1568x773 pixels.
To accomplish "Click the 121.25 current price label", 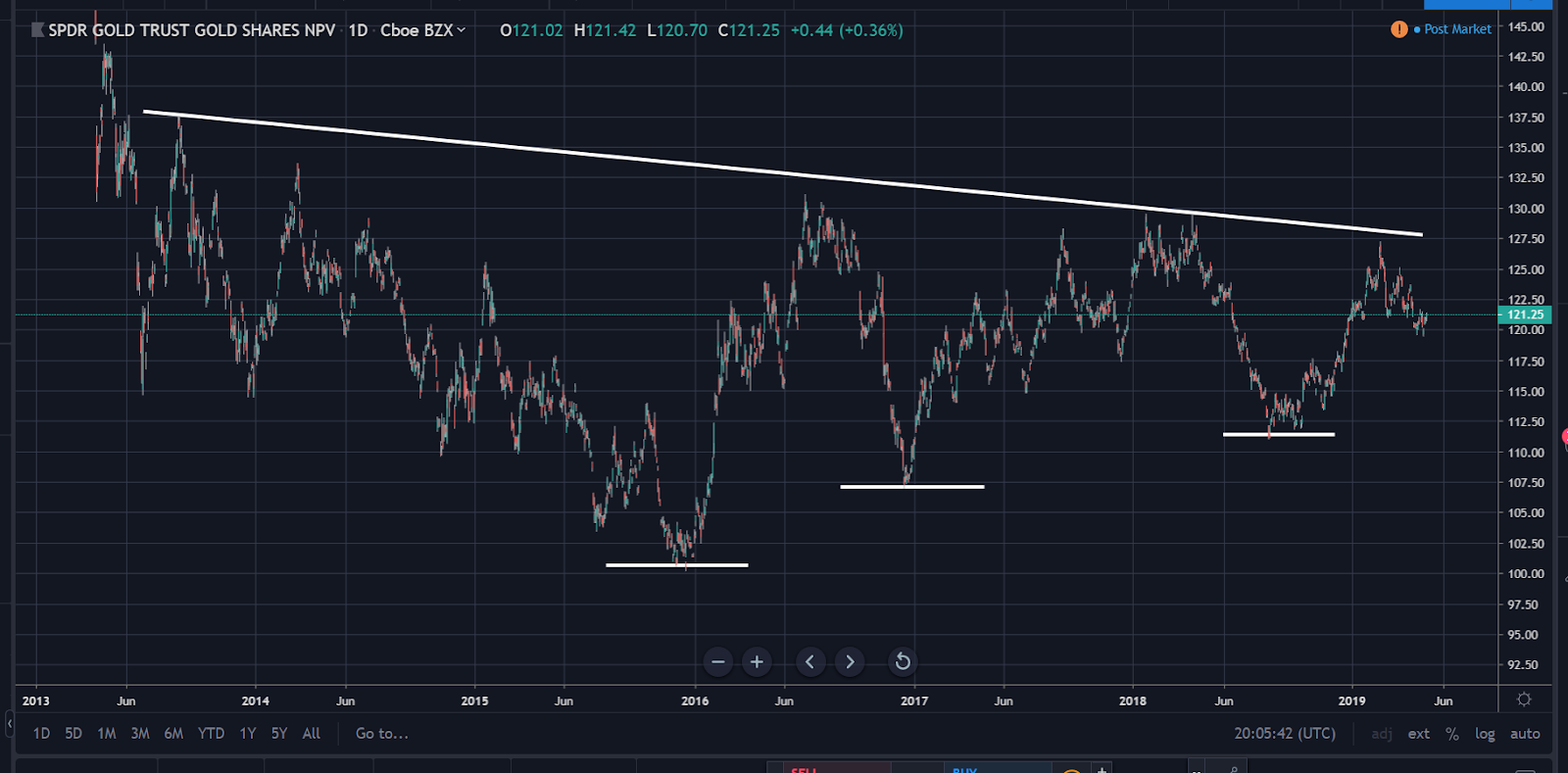I will [1524, 314].
